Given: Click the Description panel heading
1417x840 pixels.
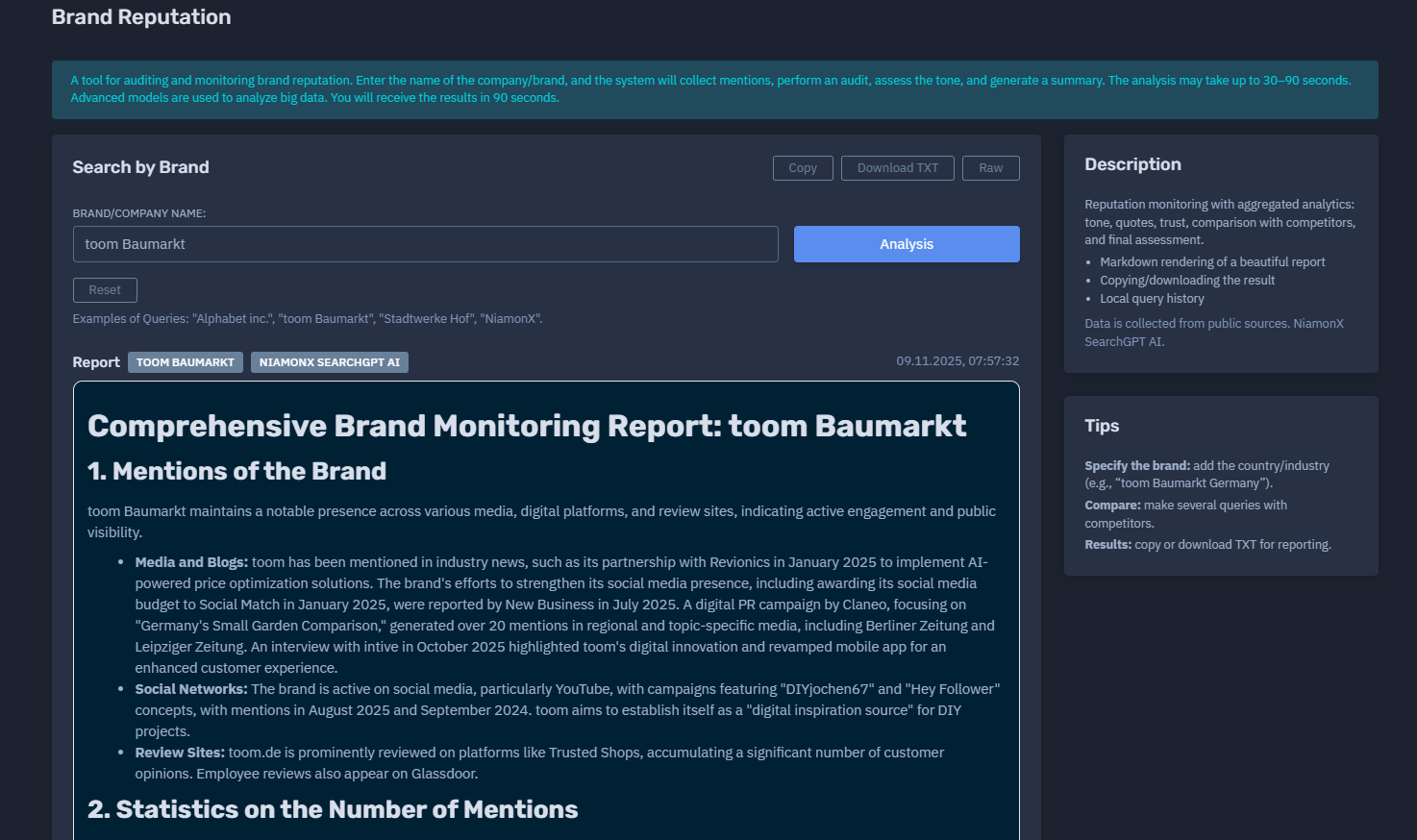Looking at the screenshot, I should click(x=1132, y=164).
